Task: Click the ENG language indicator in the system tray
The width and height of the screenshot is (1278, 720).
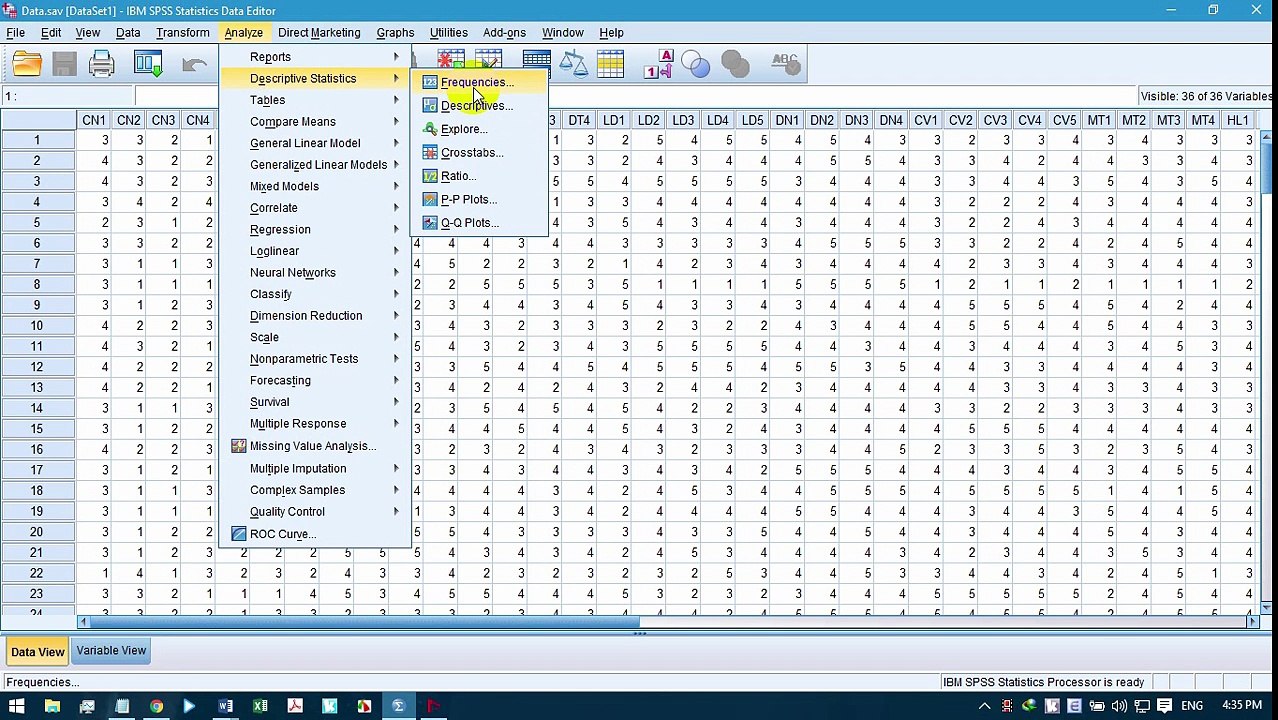Action: (x=1192, y=706)
